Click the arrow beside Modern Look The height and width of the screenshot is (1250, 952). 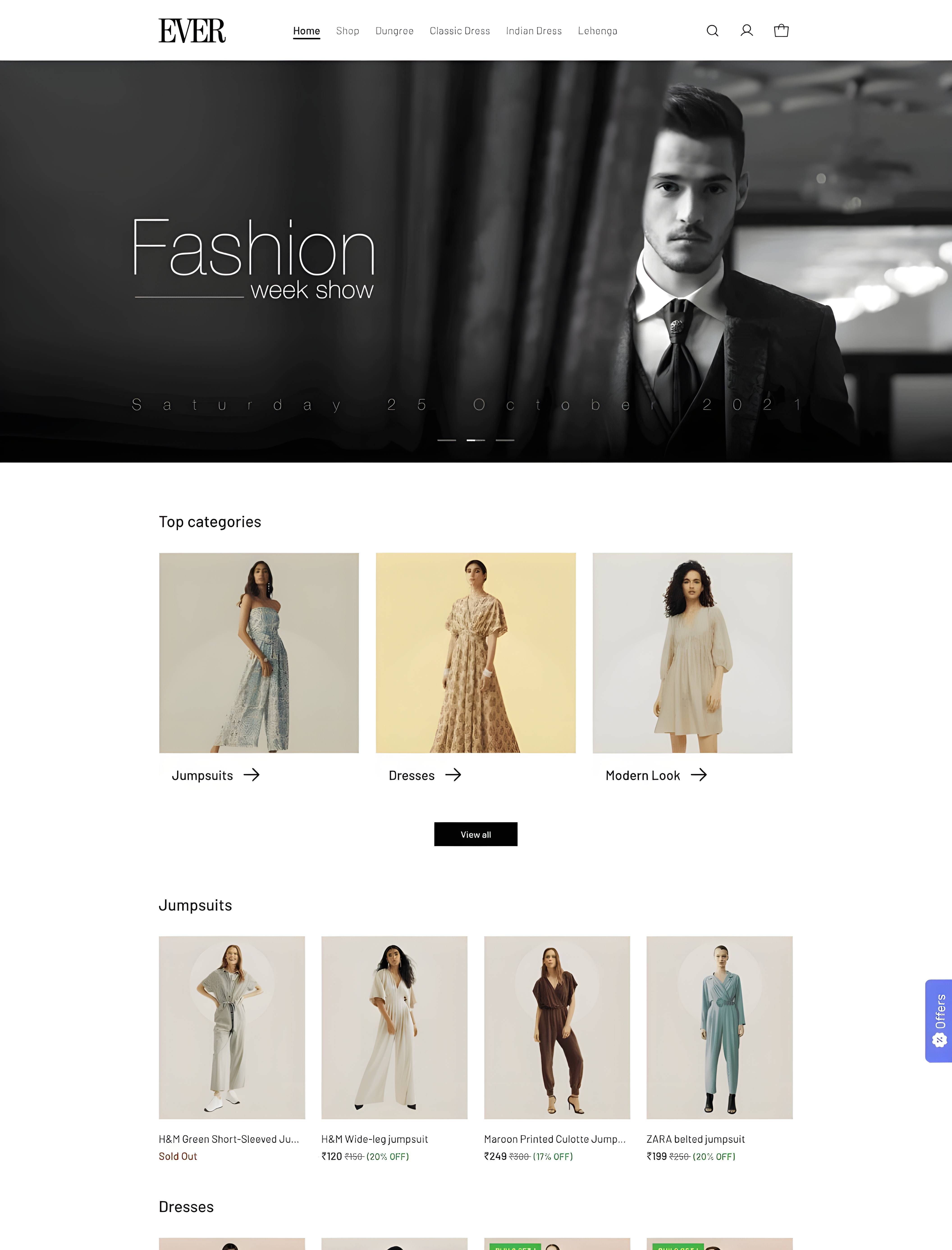[x=699, y=775]
